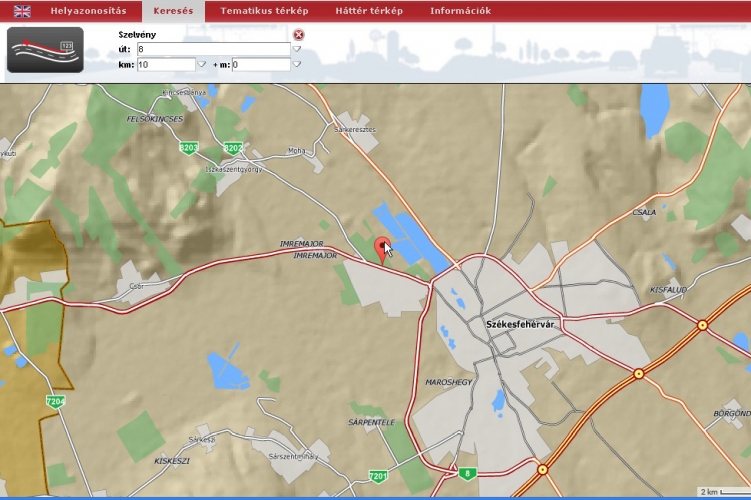
Task: Expand the + m meters dropdown
Action: coord(297,64)
